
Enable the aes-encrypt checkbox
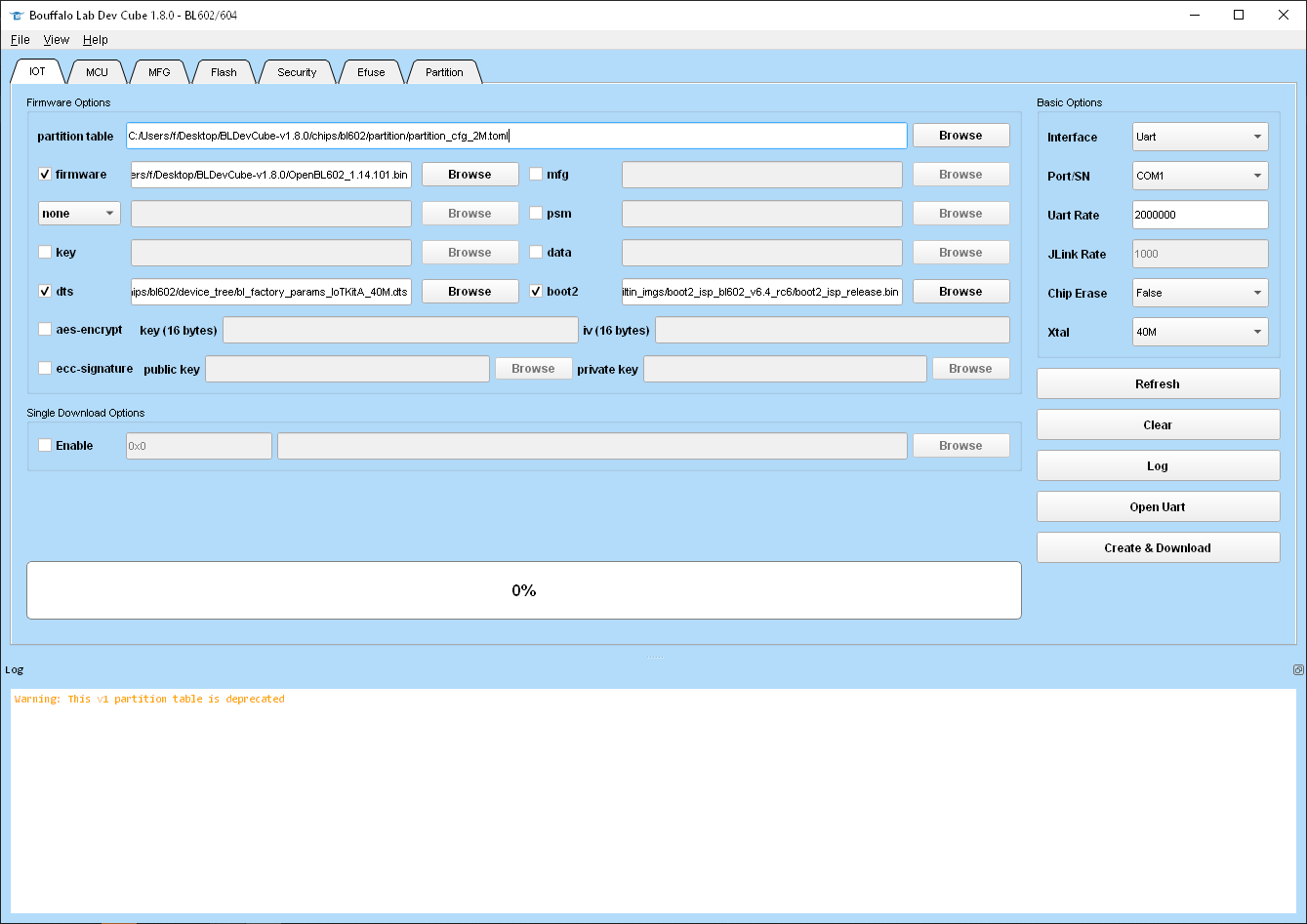point(45,330)
